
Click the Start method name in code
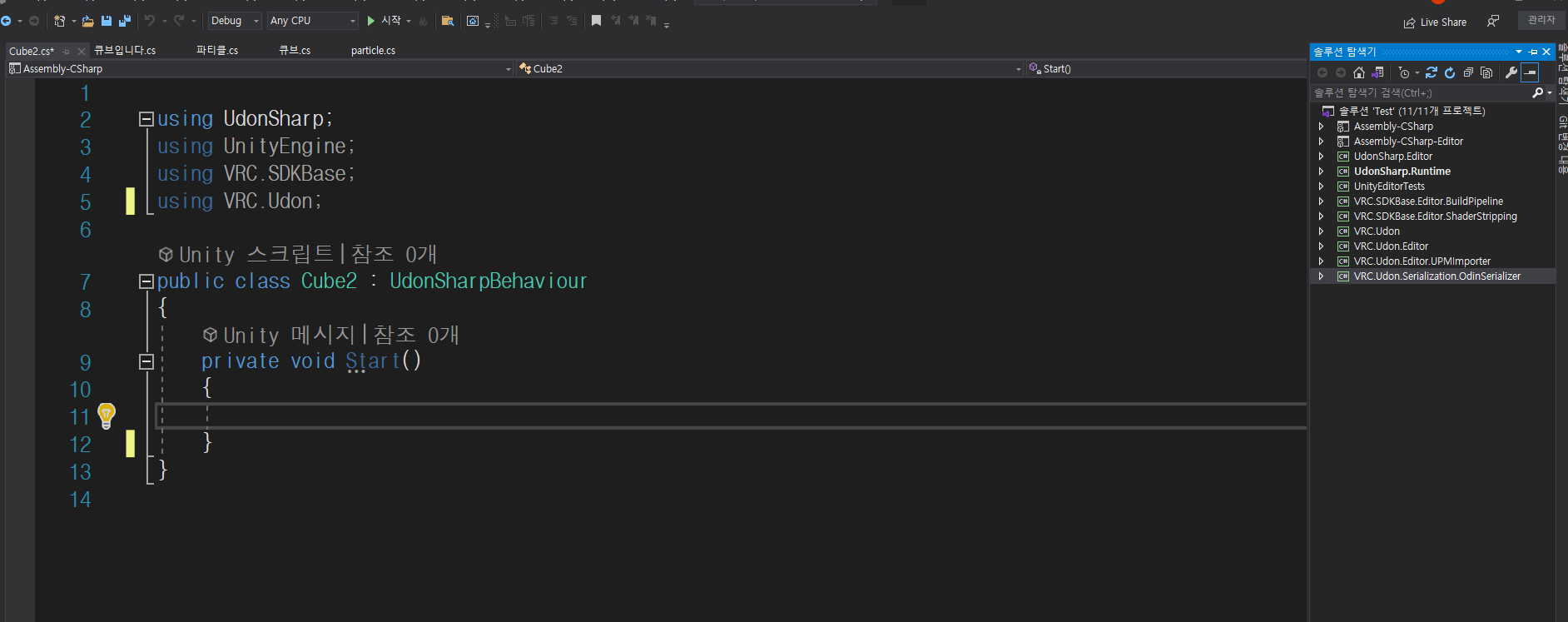(x=373, y=361)
